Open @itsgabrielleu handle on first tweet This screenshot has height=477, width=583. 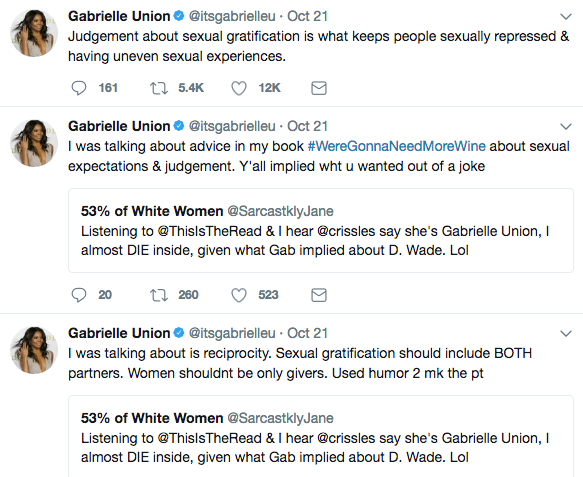(232, 16)
